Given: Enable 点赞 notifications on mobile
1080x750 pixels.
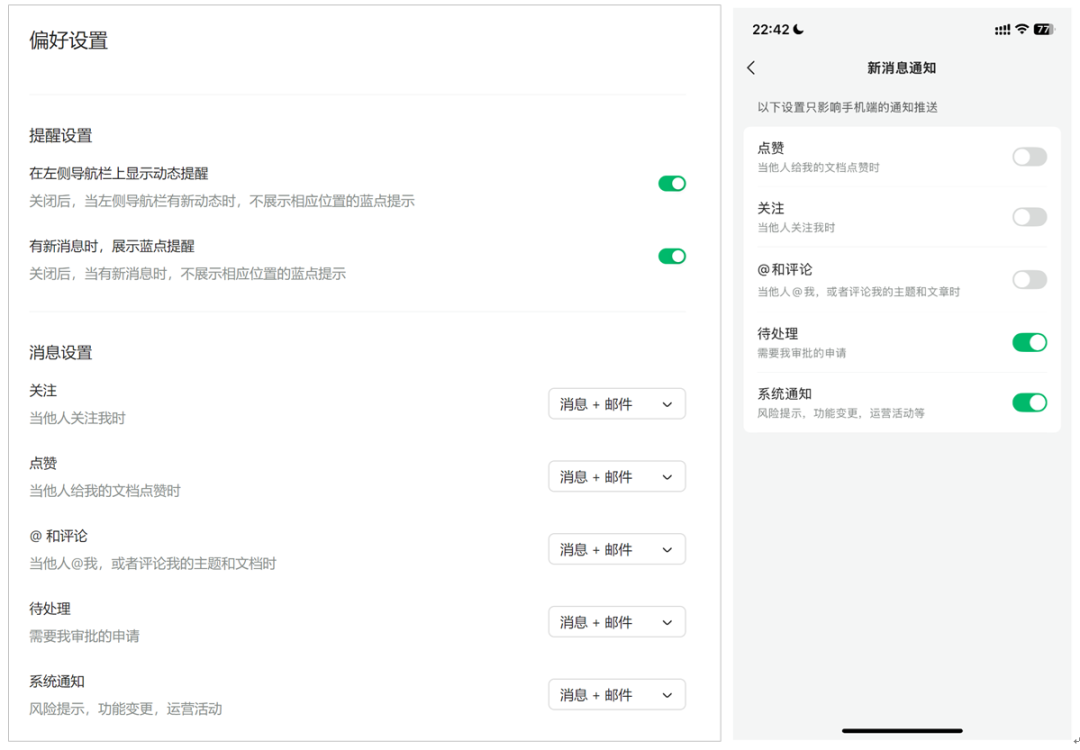Looking at the screenshot, I should (1029, 156).
